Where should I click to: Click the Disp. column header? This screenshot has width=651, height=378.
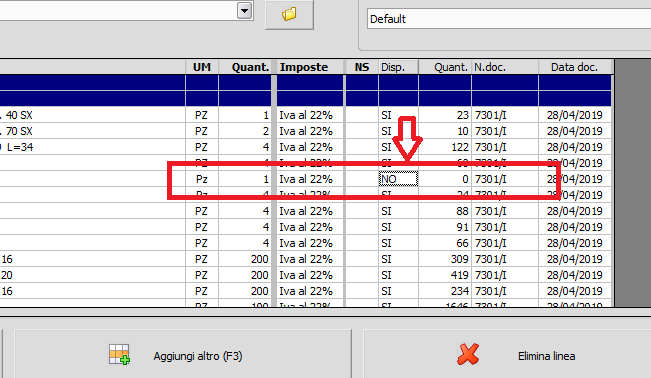pyautogui.click(x=398, y=67)
